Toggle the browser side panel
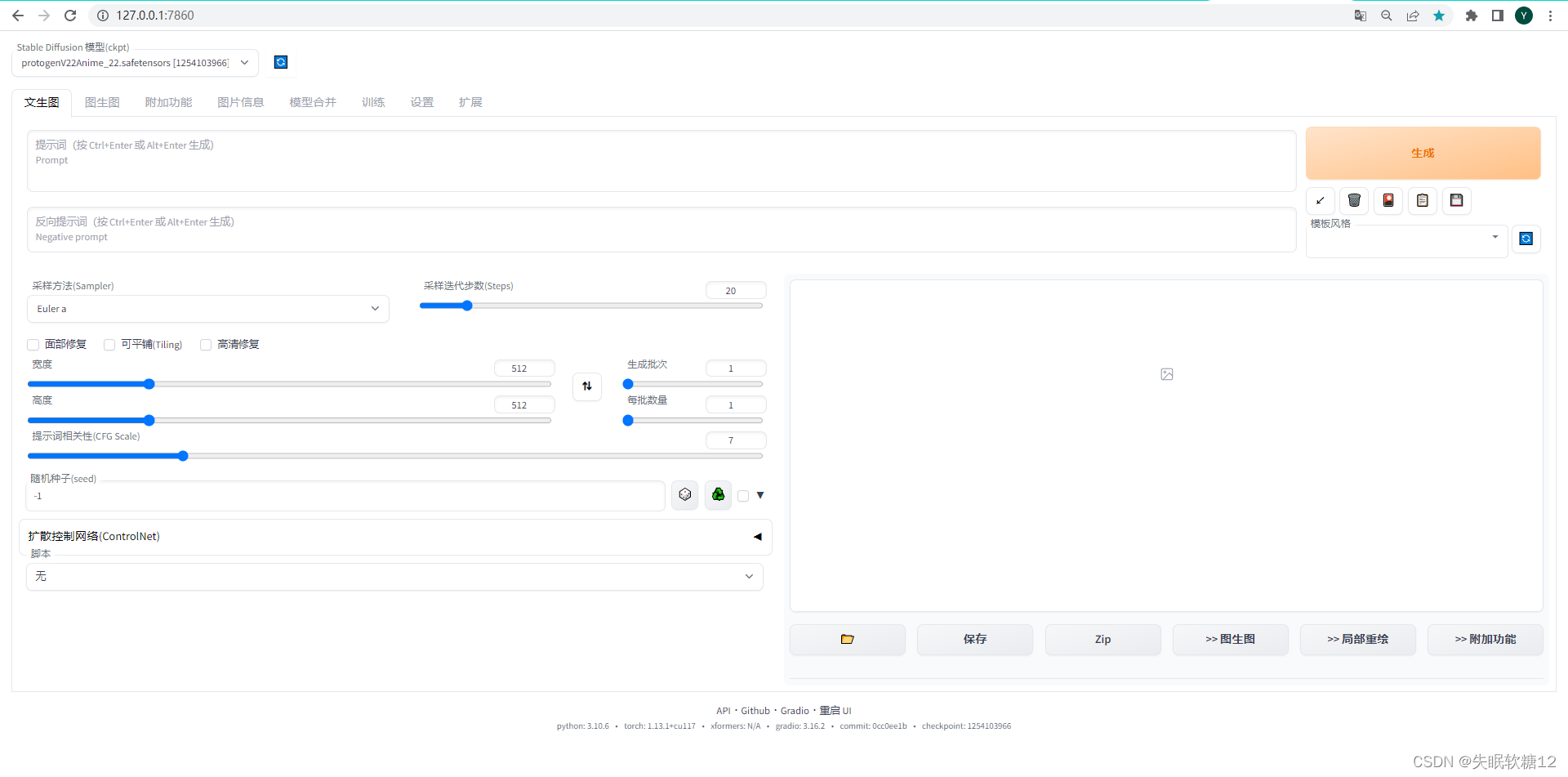Image resolution: width=1568 pixels, height=777 pixels. click(1498, 16)
